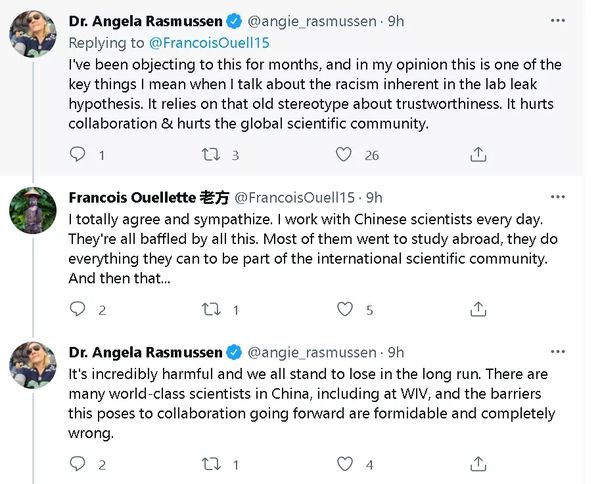600x484 pixels.
Task: Reply to Angela's first tweet
Action: (x=77, y=155)
